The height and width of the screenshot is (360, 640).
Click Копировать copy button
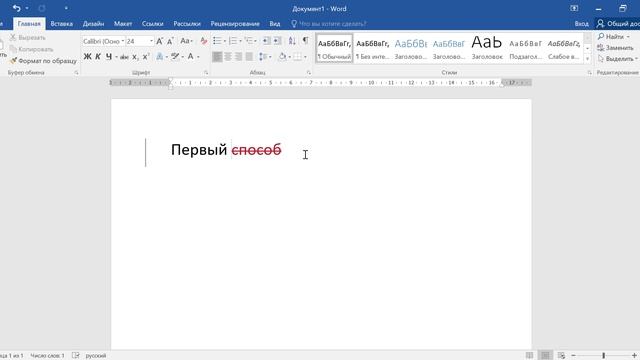point(31,49)
